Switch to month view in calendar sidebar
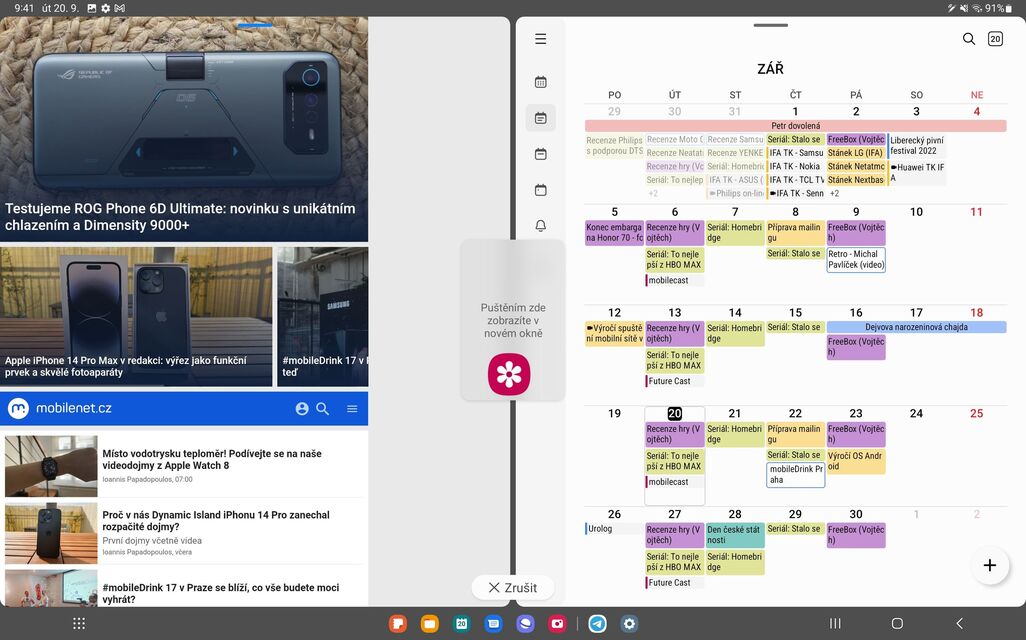Screen dimensions: 1026x640 click(540, 117)
